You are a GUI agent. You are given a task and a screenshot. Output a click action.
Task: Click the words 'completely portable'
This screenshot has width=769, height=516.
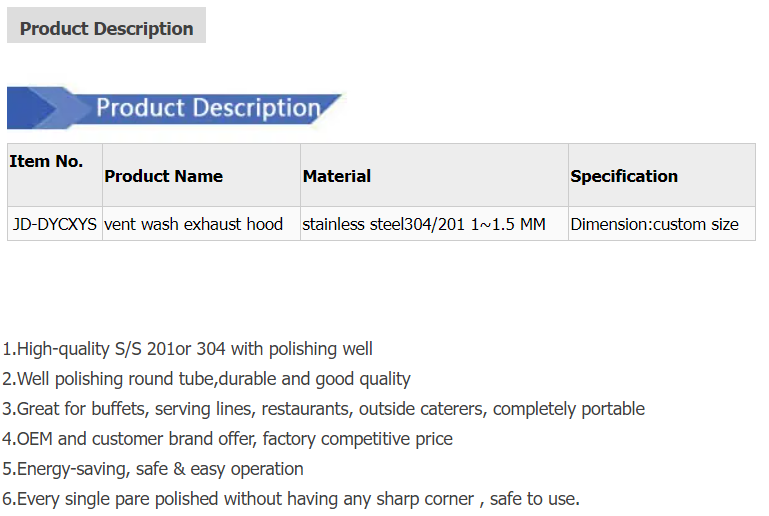[569, 409]
